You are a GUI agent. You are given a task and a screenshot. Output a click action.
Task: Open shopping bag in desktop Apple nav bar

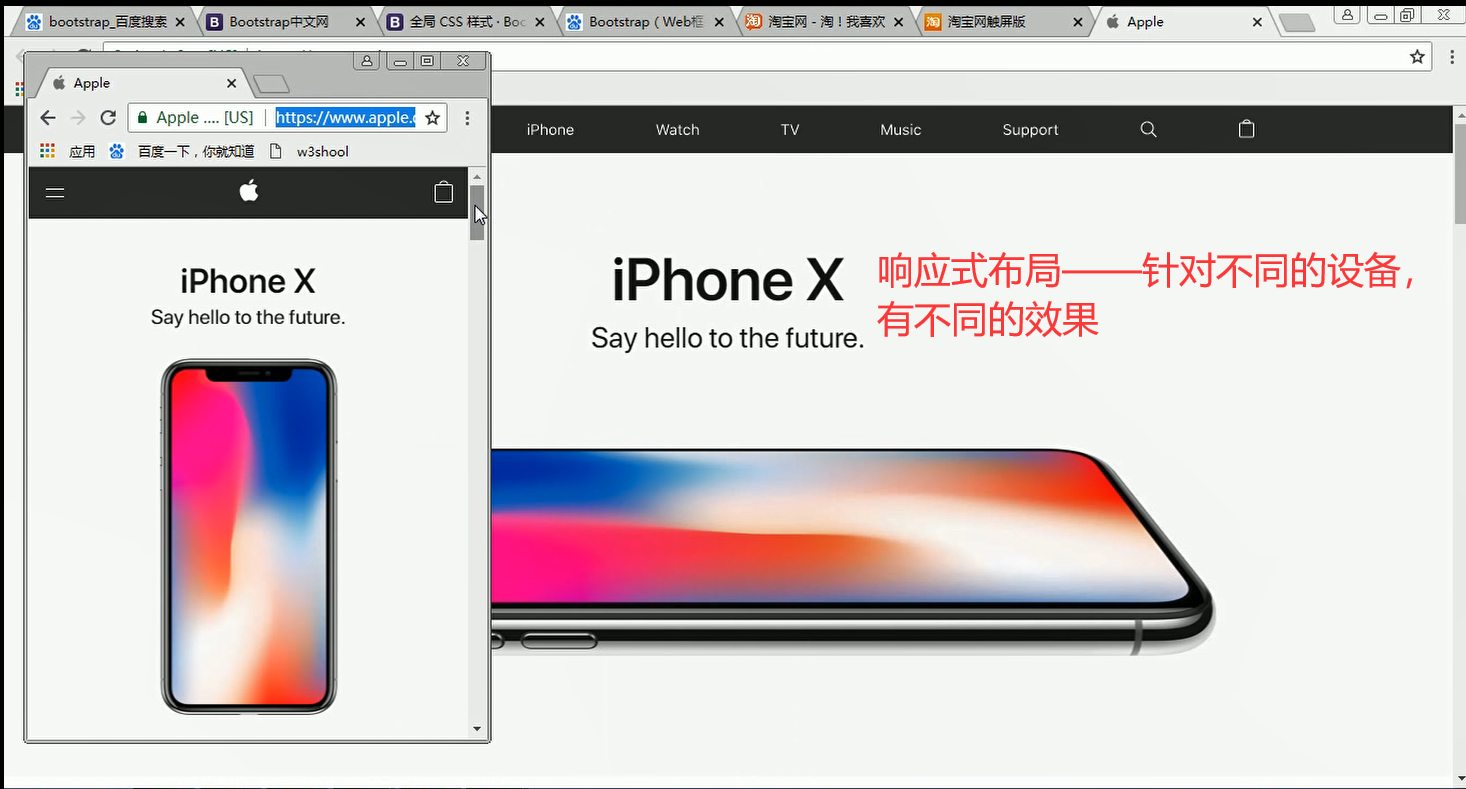point(1246,129)
